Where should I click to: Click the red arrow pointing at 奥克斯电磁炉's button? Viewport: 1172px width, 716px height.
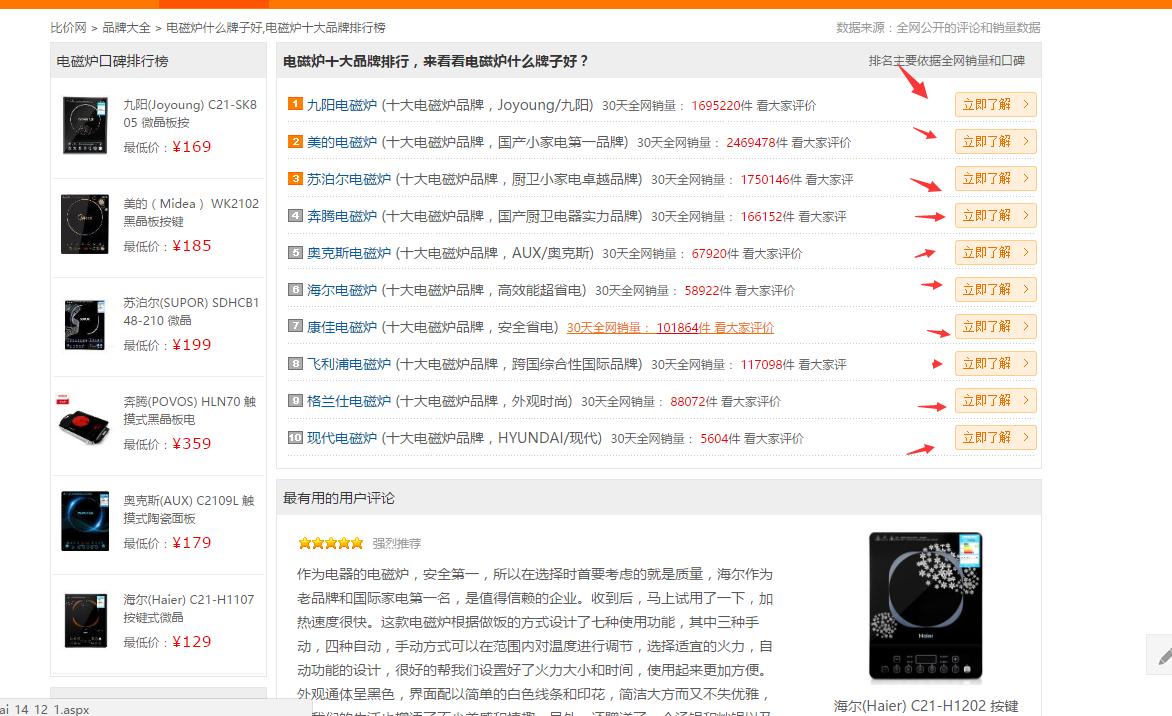tap(924, 254)
